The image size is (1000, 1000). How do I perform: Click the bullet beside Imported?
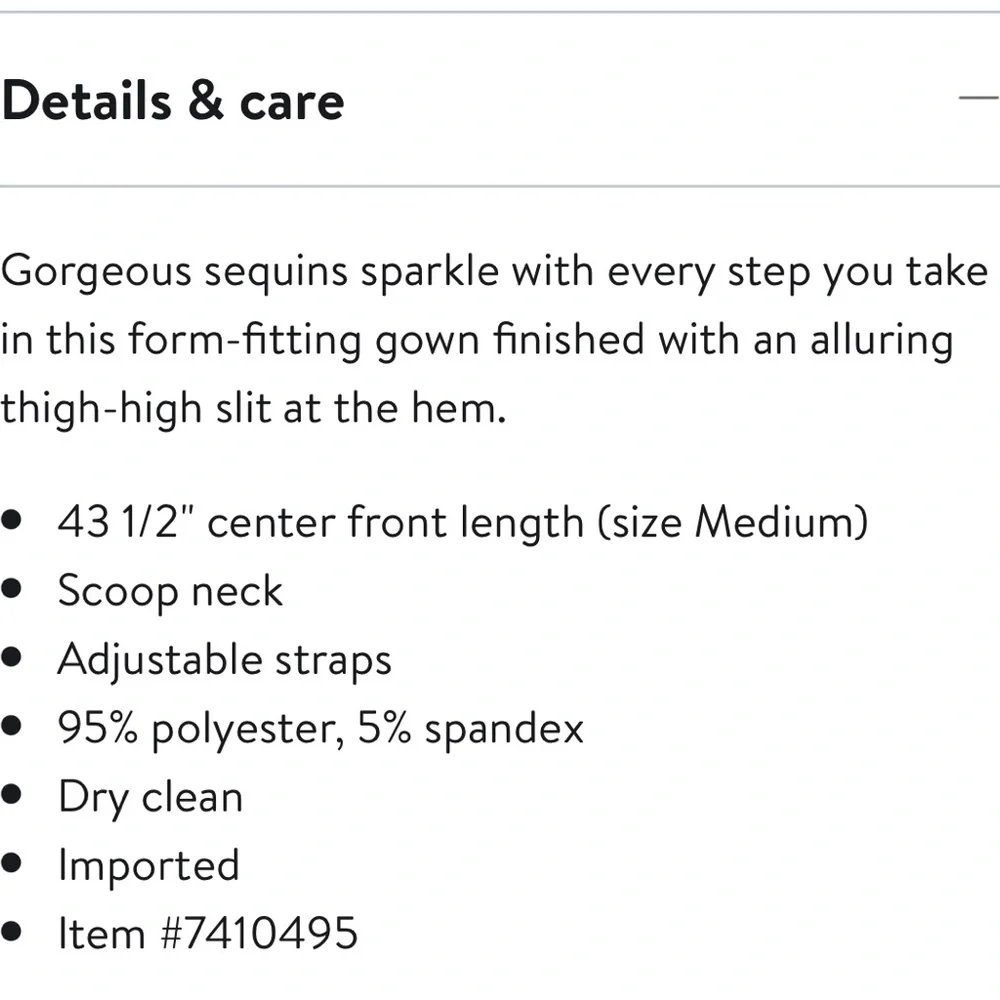point(11,863)
